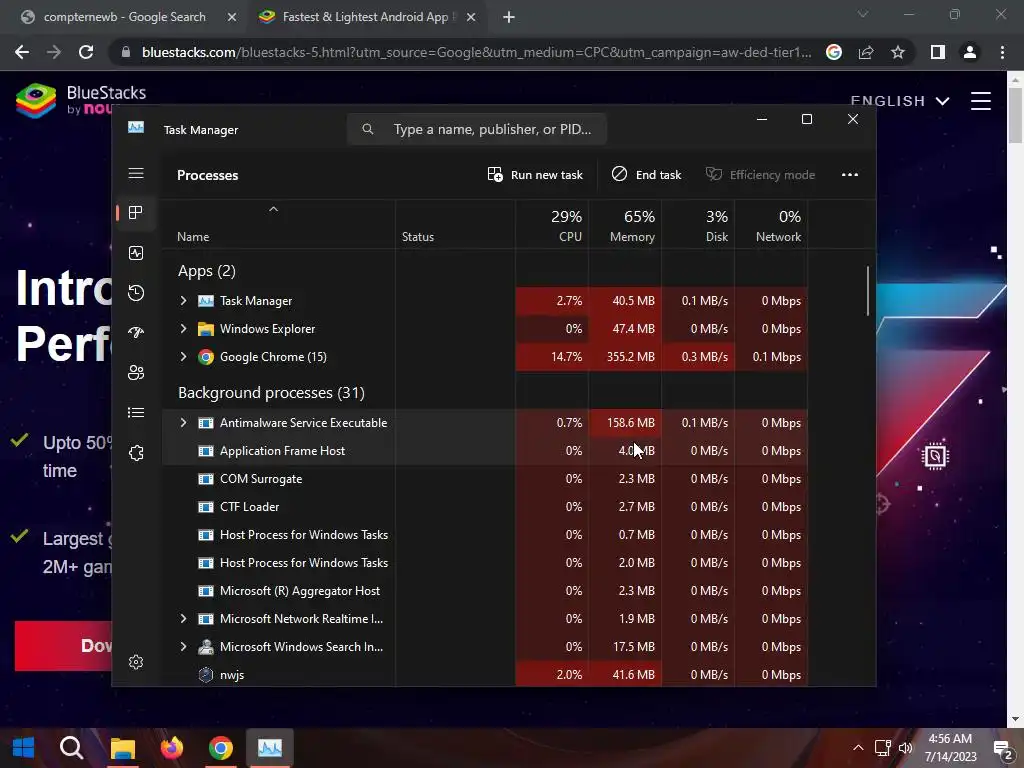
Task: Expand the Google Chrome (15) row
Action: (x=183, y=357)
